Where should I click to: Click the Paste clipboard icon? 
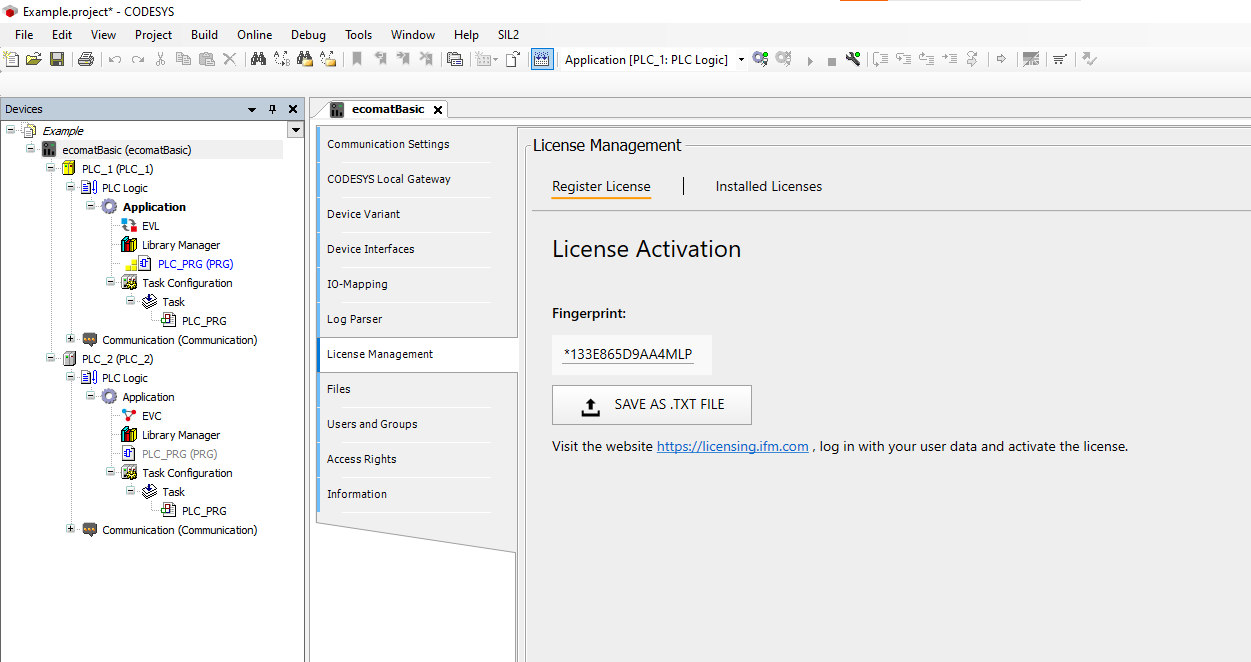[x=206, y=60]
